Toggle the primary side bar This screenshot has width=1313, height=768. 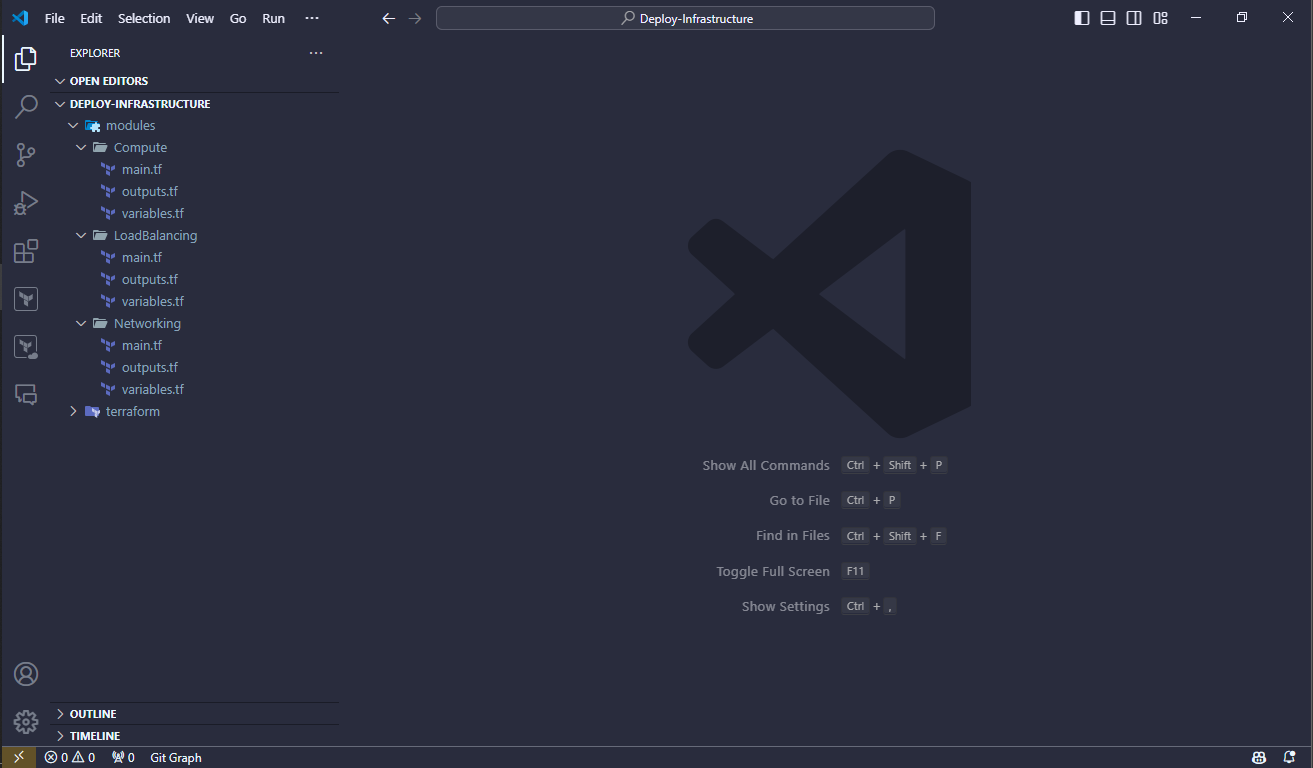tap(1082, 18)
